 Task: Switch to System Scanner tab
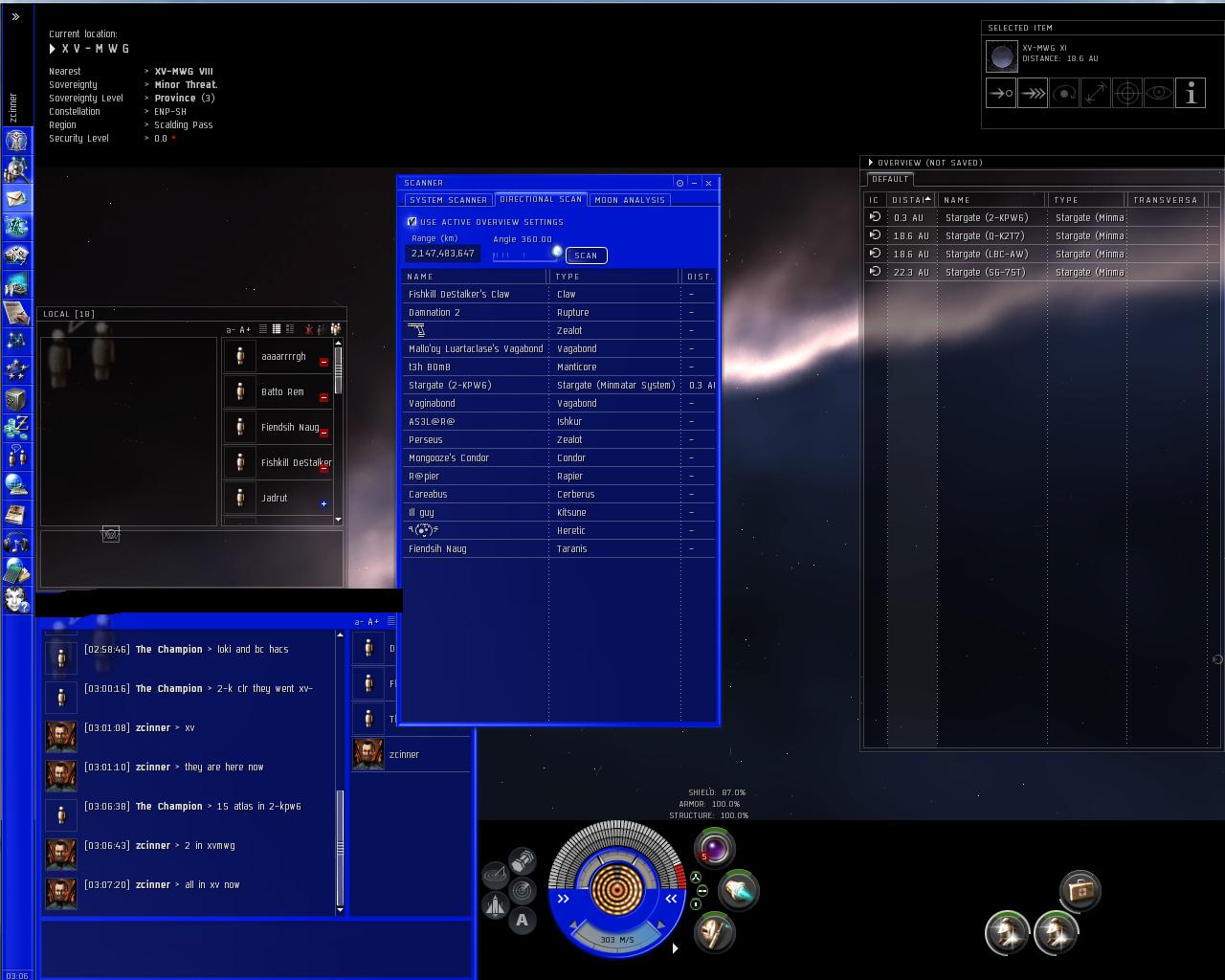coord(448,200)
